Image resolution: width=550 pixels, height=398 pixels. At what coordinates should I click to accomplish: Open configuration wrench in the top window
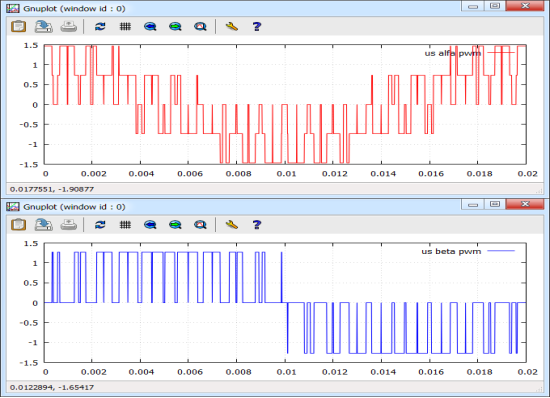click(x=232, y=26)
